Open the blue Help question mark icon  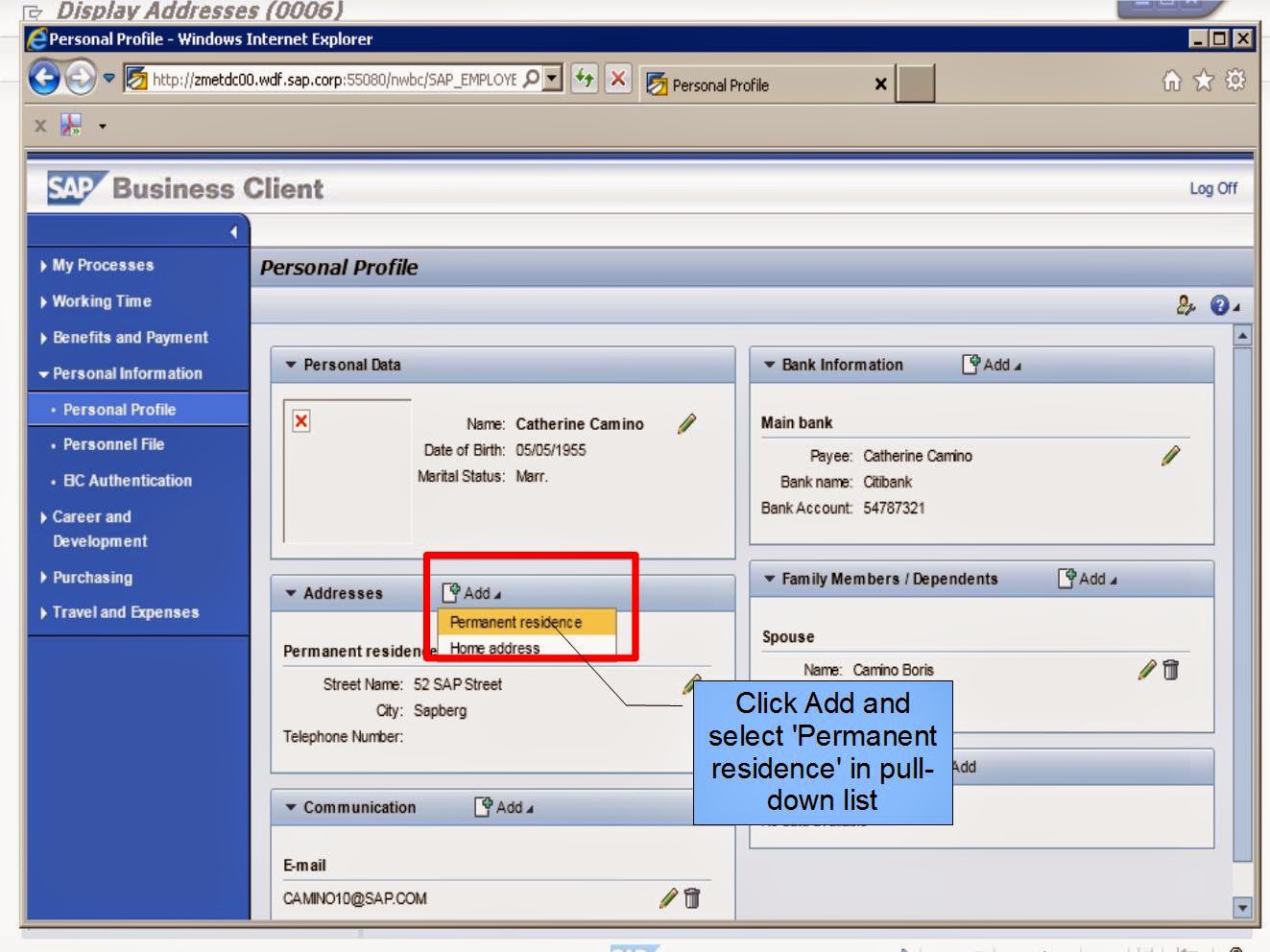(1219, 305)
